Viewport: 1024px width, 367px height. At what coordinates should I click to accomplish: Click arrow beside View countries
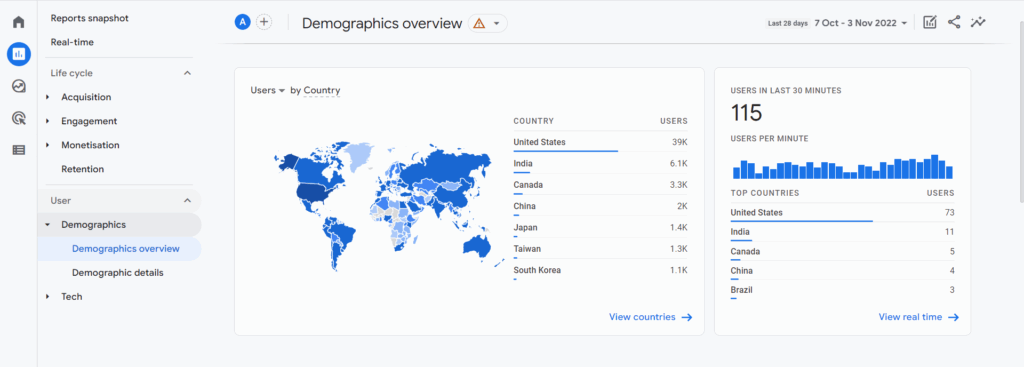tap(686, 317)
